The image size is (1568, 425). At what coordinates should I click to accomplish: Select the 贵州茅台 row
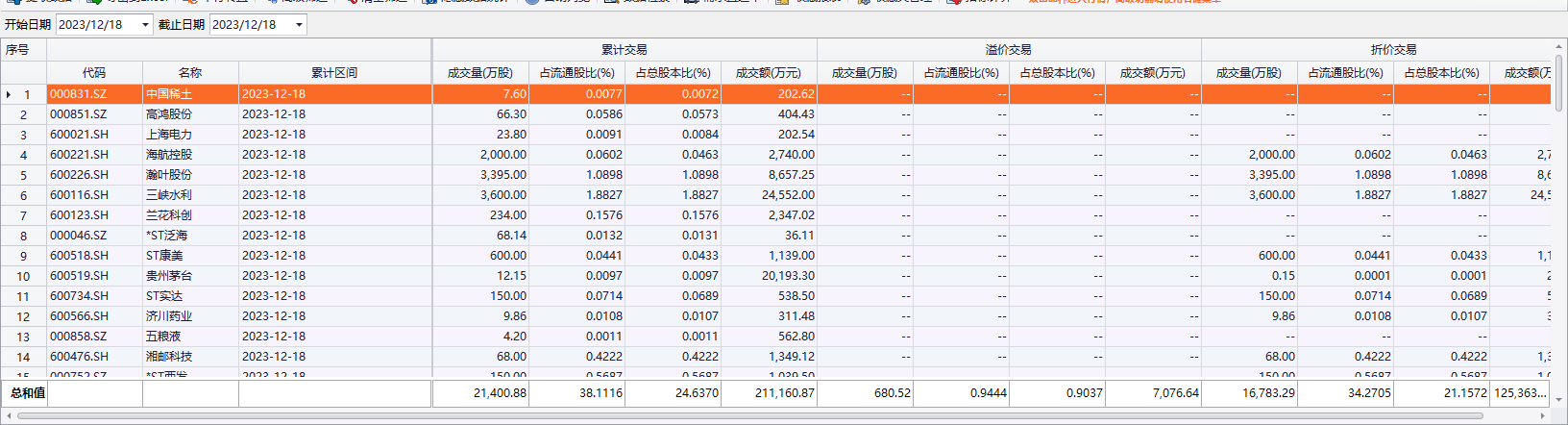click(x=169, y=276)
